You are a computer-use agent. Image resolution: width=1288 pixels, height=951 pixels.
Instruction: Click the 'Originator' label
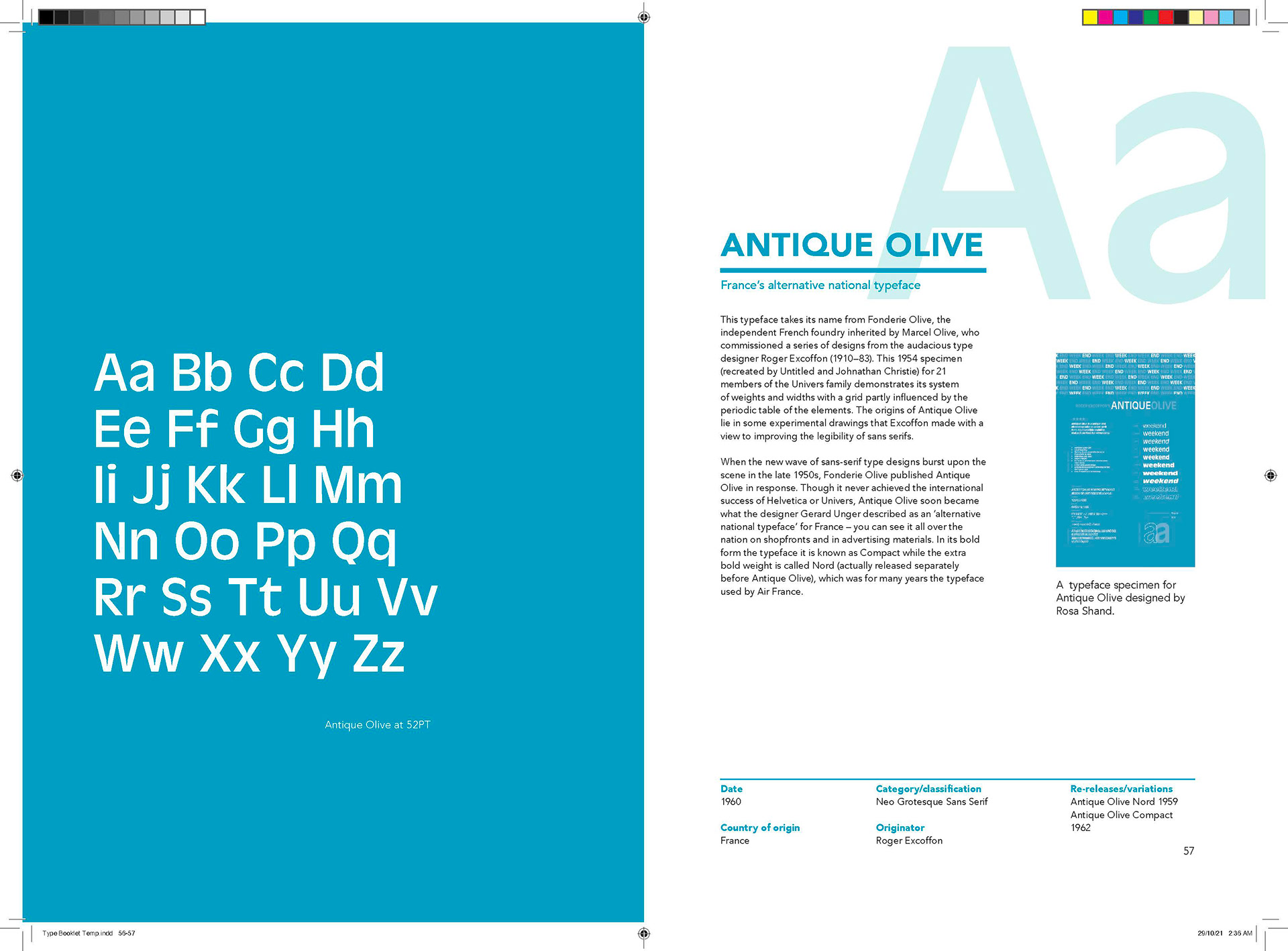pos(900,828)
